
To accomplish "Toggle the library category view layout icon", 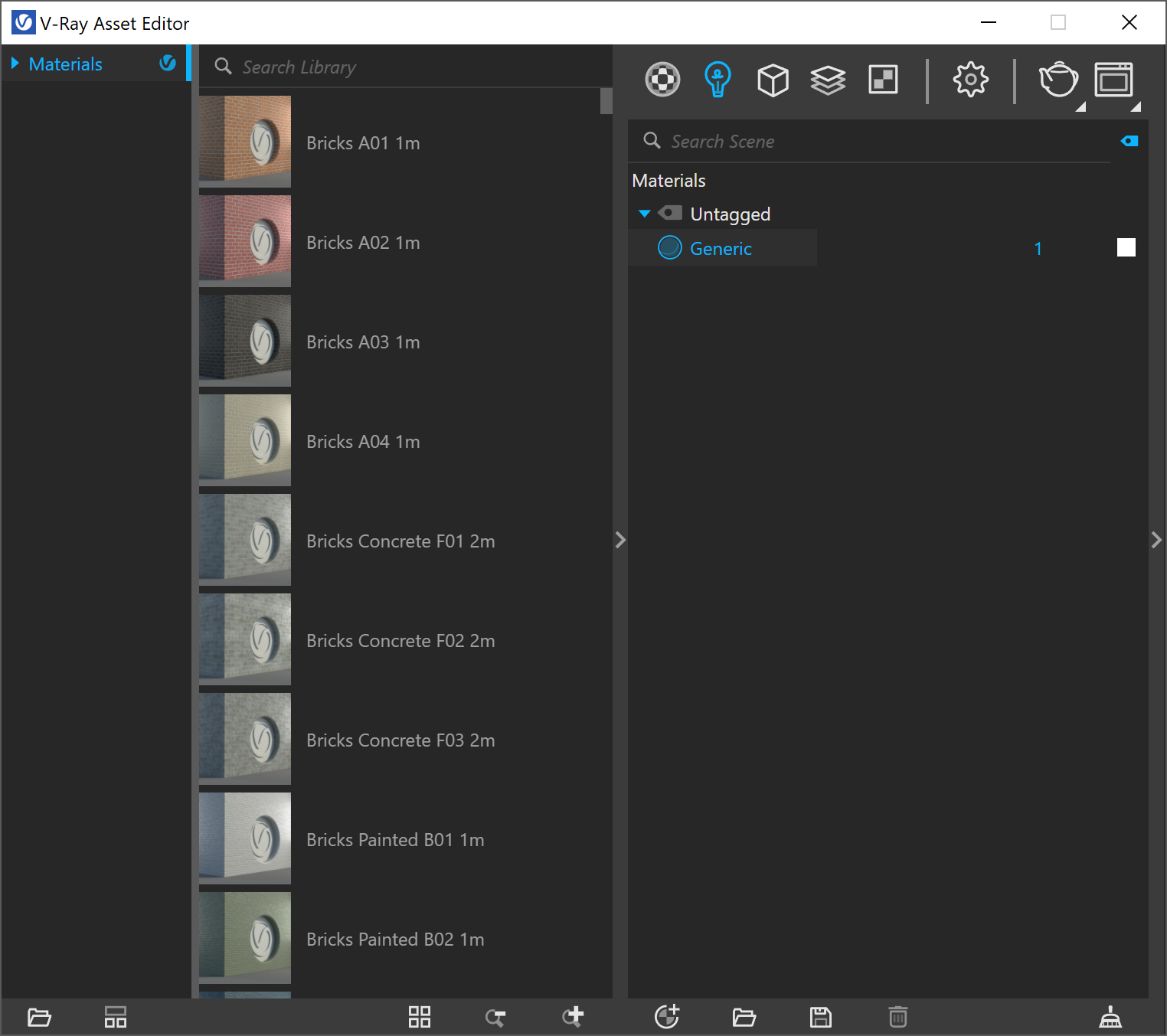I will [116, 1018].
